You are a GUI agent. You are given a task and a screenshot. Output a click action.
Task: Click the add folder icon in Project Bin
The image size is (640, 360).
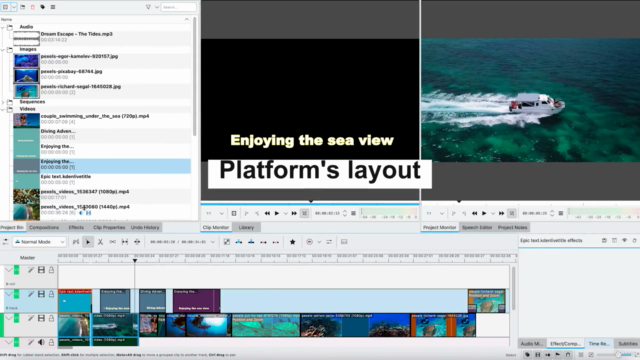tap(22, 7)
